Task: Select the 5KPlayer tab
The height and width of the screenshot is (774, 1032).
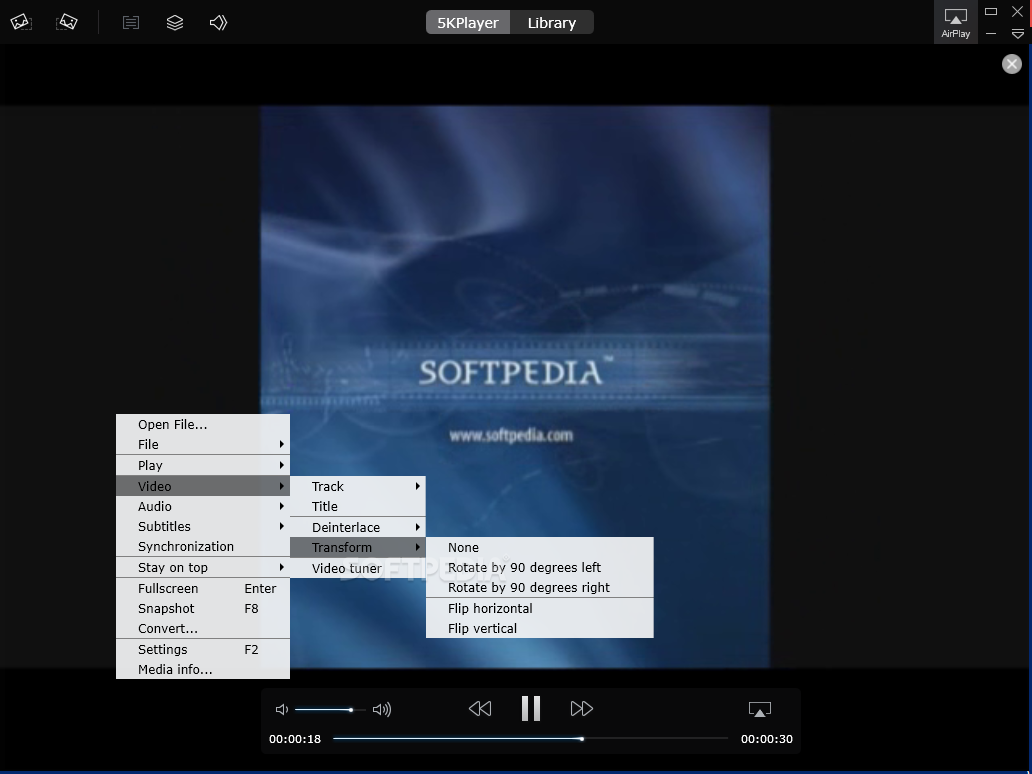Action: (x=468, y=22)
